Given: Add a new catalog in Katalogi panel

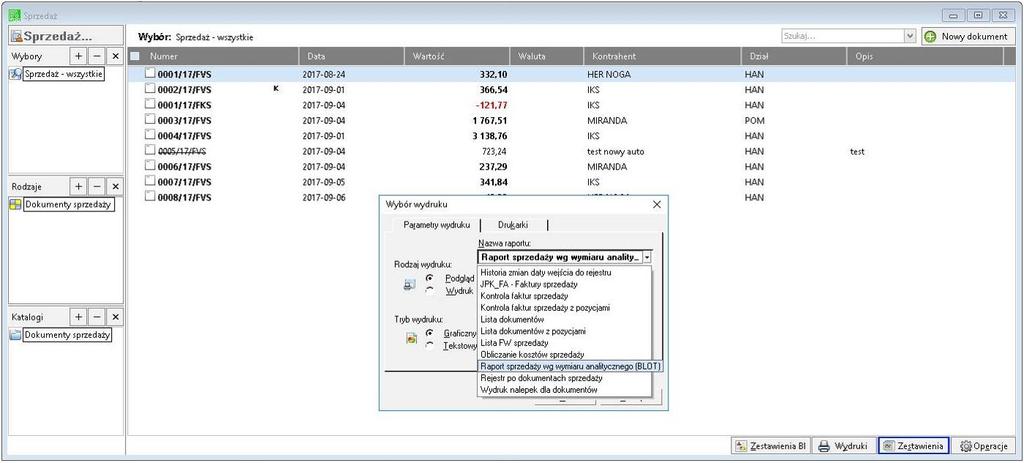Looking at the screenshot, I should pos(78,317).
